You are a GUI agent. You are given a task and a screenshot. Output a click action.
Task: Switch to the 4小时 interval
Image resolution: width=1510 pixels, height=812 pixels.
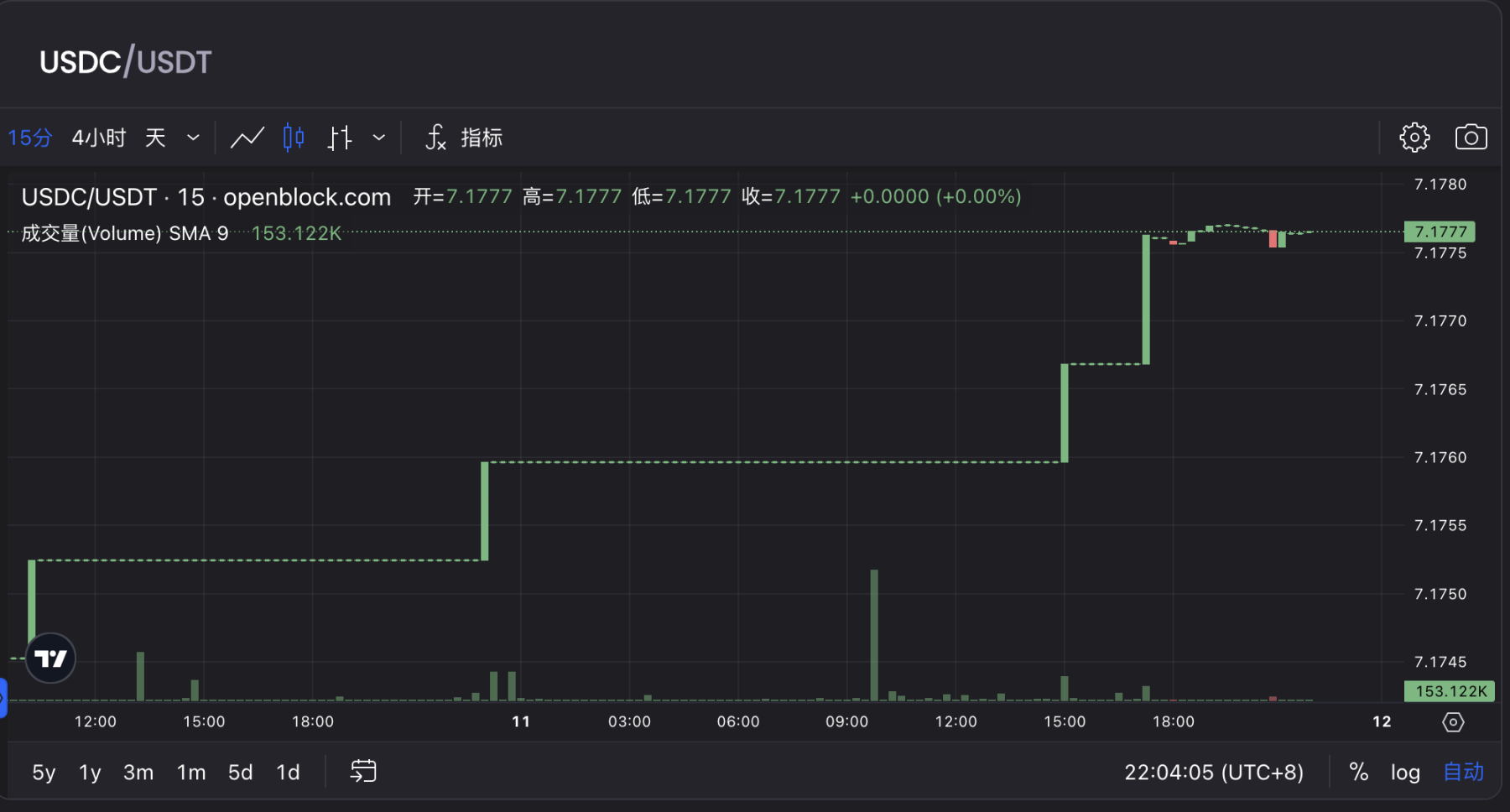99,138
